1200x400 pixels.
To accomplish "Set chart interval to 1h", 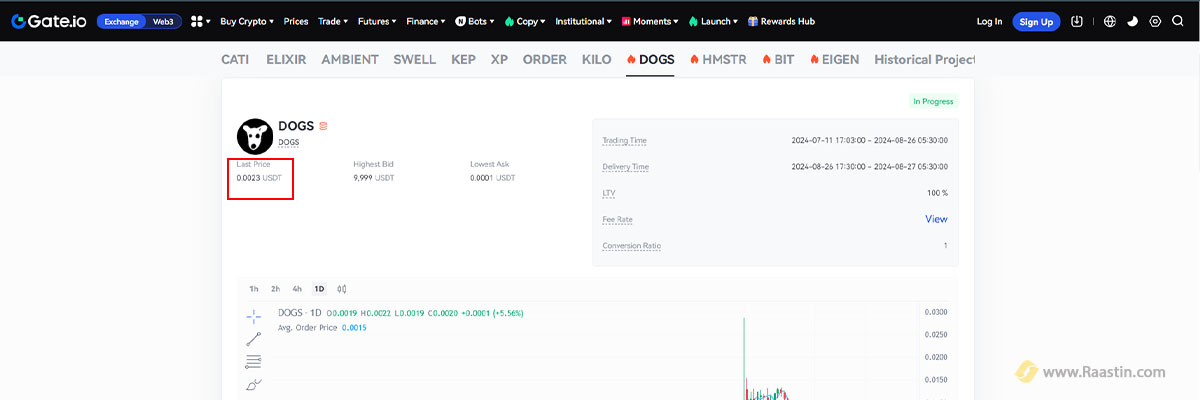I will [x=254, y=289].
